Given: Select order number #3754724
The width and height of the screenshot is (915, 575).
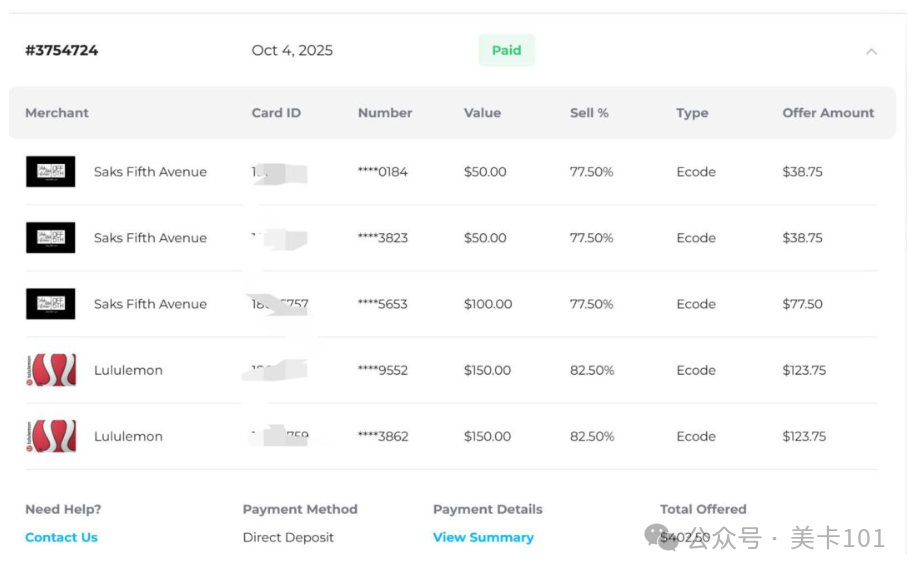Looking at the screenshot, I should (61, 50).
